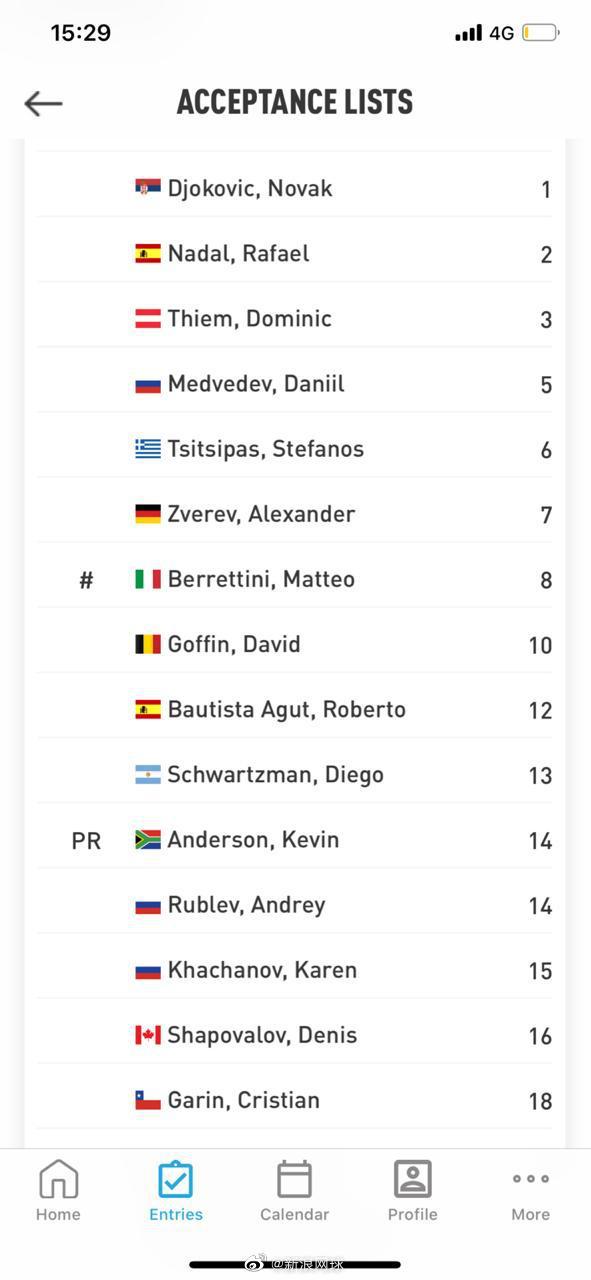Screen dimensions: 591x1280
Task: Open the Home tab icon
Action: click(x=58, y=1179)
